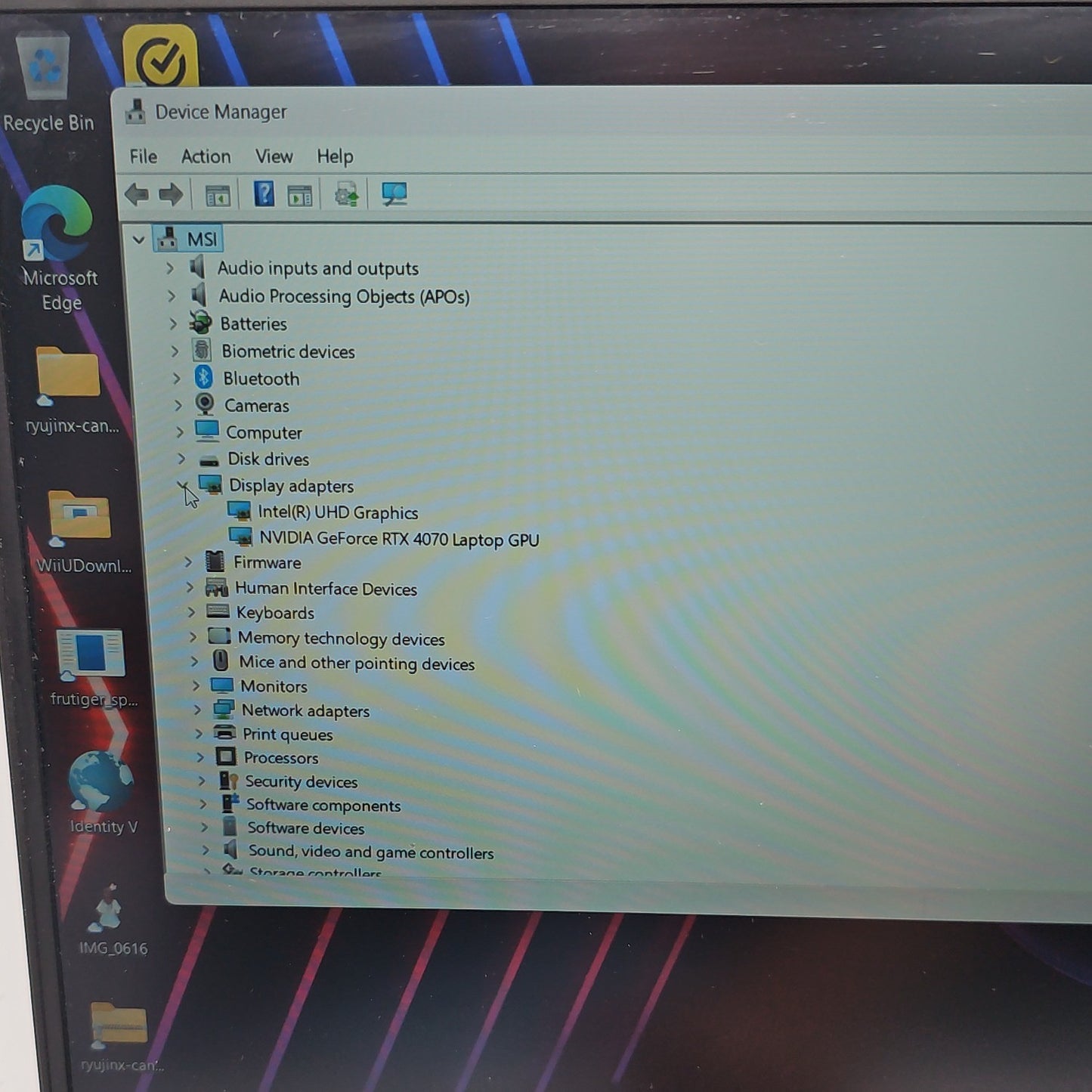
Task: Select the Keyboards label
Action: [275, 613]
